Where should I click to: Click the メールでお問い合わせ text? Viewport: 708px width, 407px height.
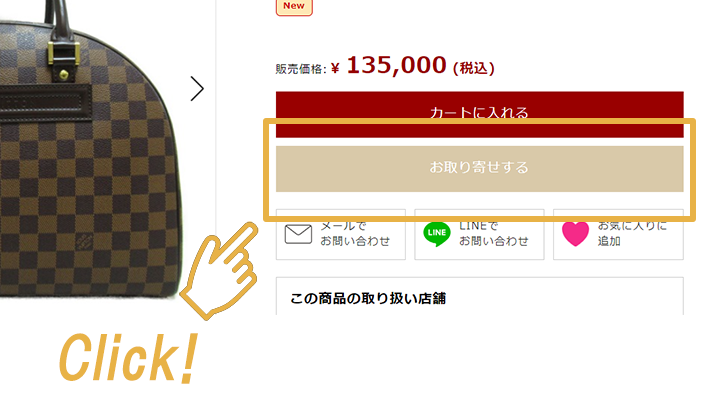tap(355, 234)
